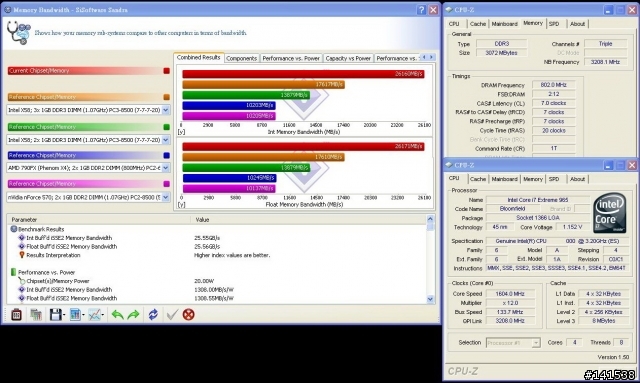This screenshot has width=640, height=383.
Task: Open the Performance vs. Power tab
Action: 291,58
